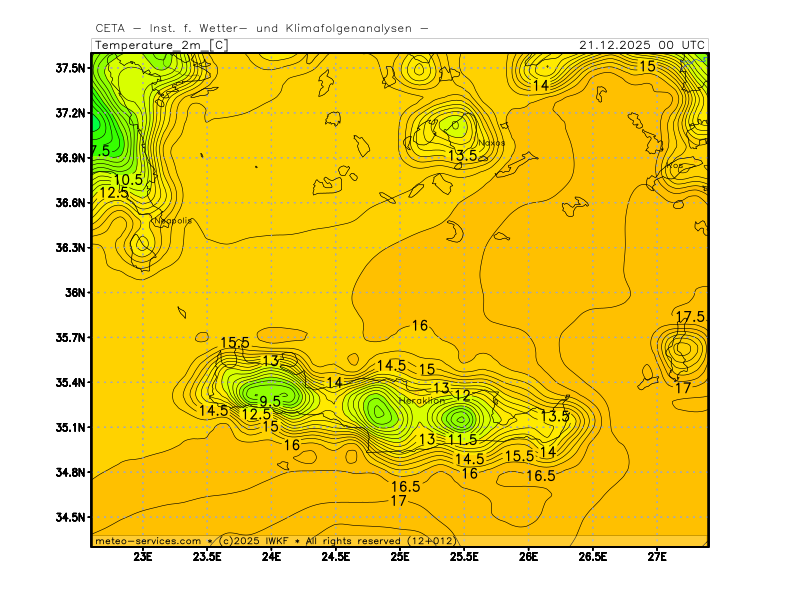Click the 17.5 contour value near Karpathos
The image size is (800, 600).
689,317
